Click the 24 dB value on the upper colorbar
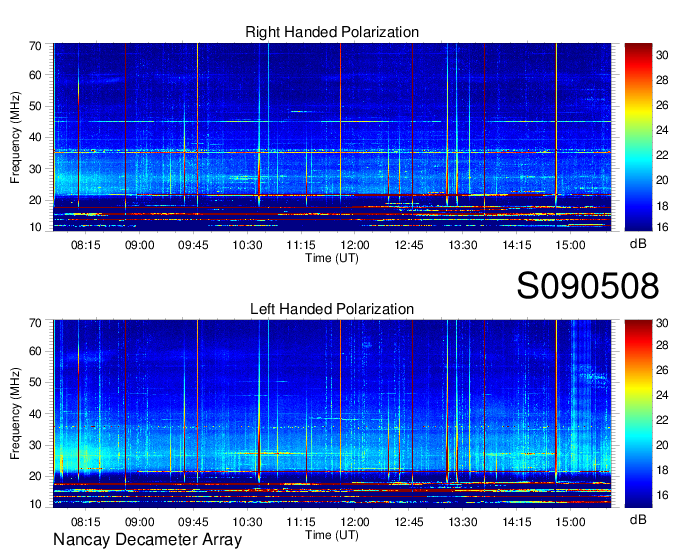Screen dimensions: 680x552 click(662, 130)
